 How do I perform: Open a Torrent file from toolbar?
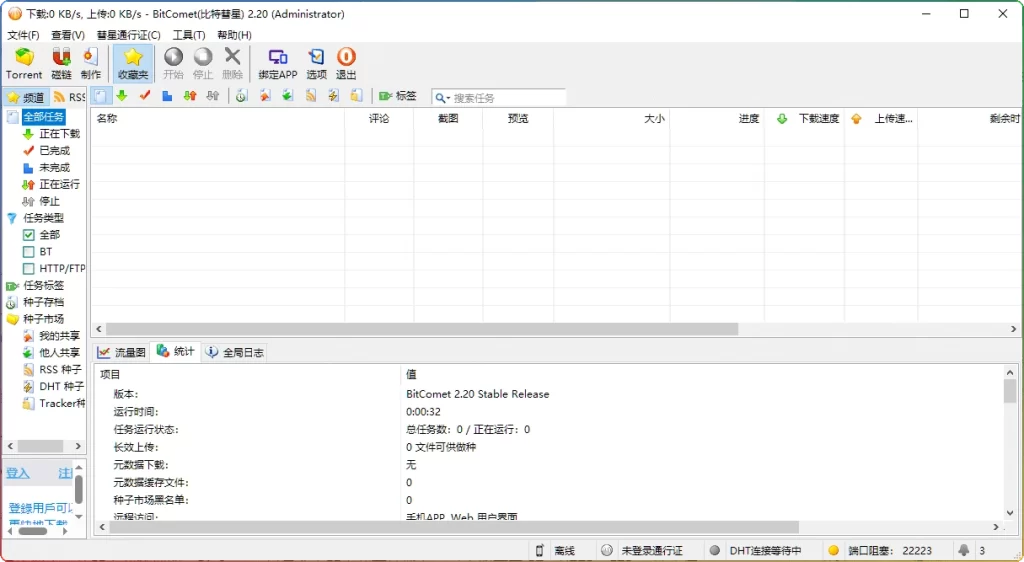tap(24, 63)
